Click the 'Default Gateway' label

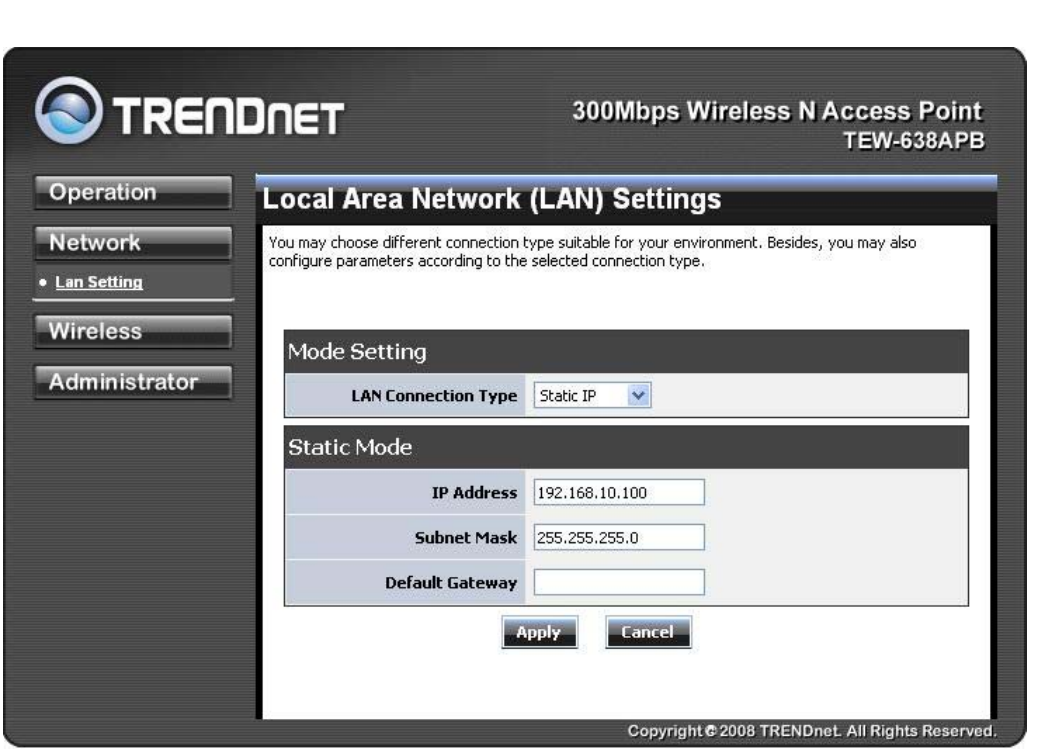tap(451, 583)
